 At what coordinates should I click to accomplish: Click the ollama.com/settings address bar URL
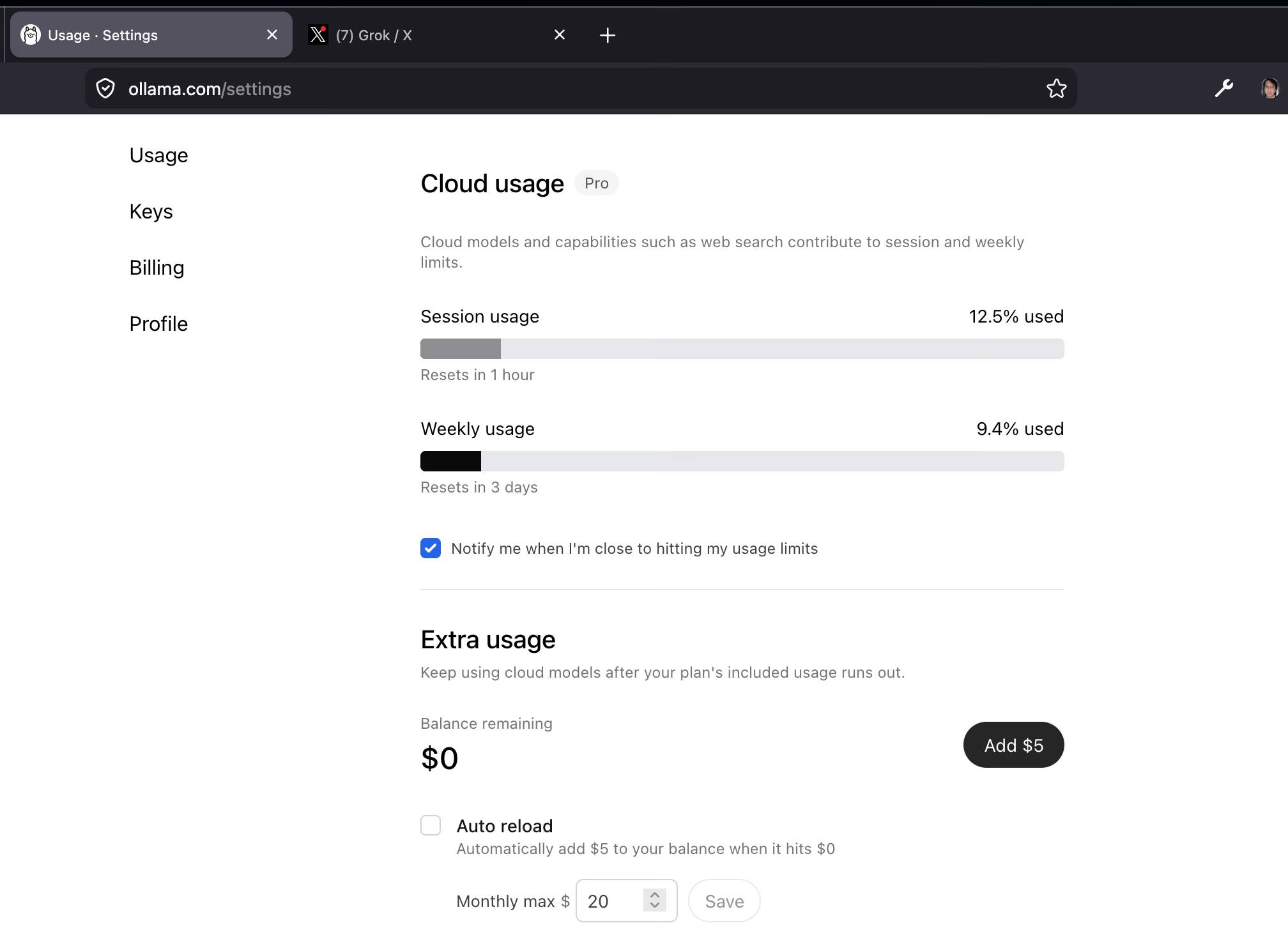pos(210,89)
